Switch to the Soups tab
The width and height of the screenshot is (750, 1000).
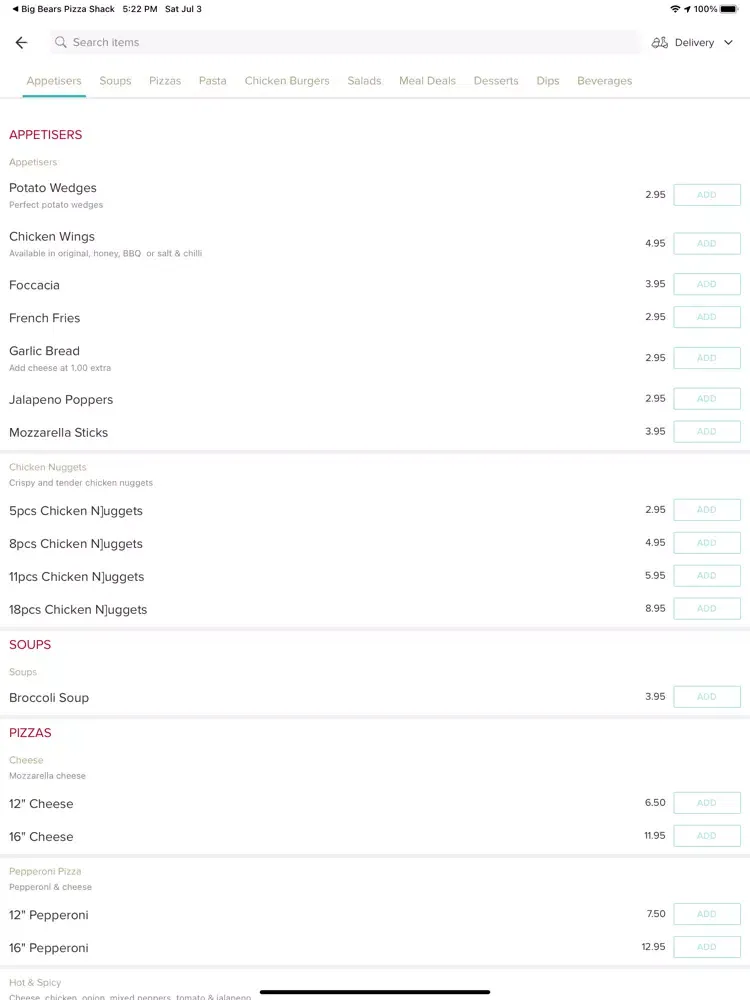click(x=115, y=81)
